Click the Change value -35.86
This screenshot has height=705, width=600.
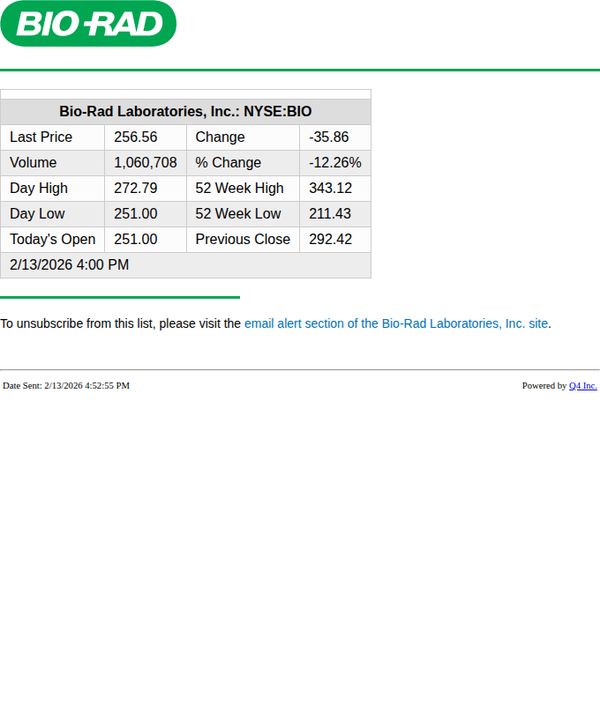[x=329, y=137]
